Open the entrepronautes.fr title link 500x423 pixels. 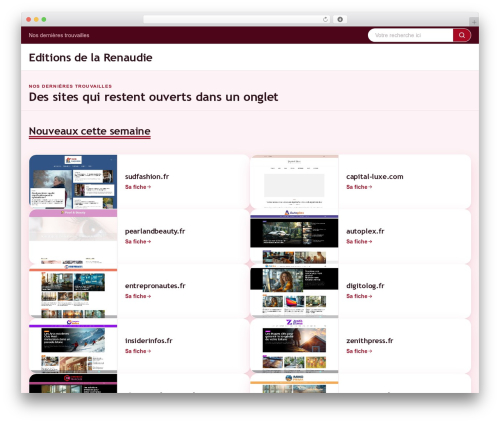pyautogui.click(x=155, y=286)
